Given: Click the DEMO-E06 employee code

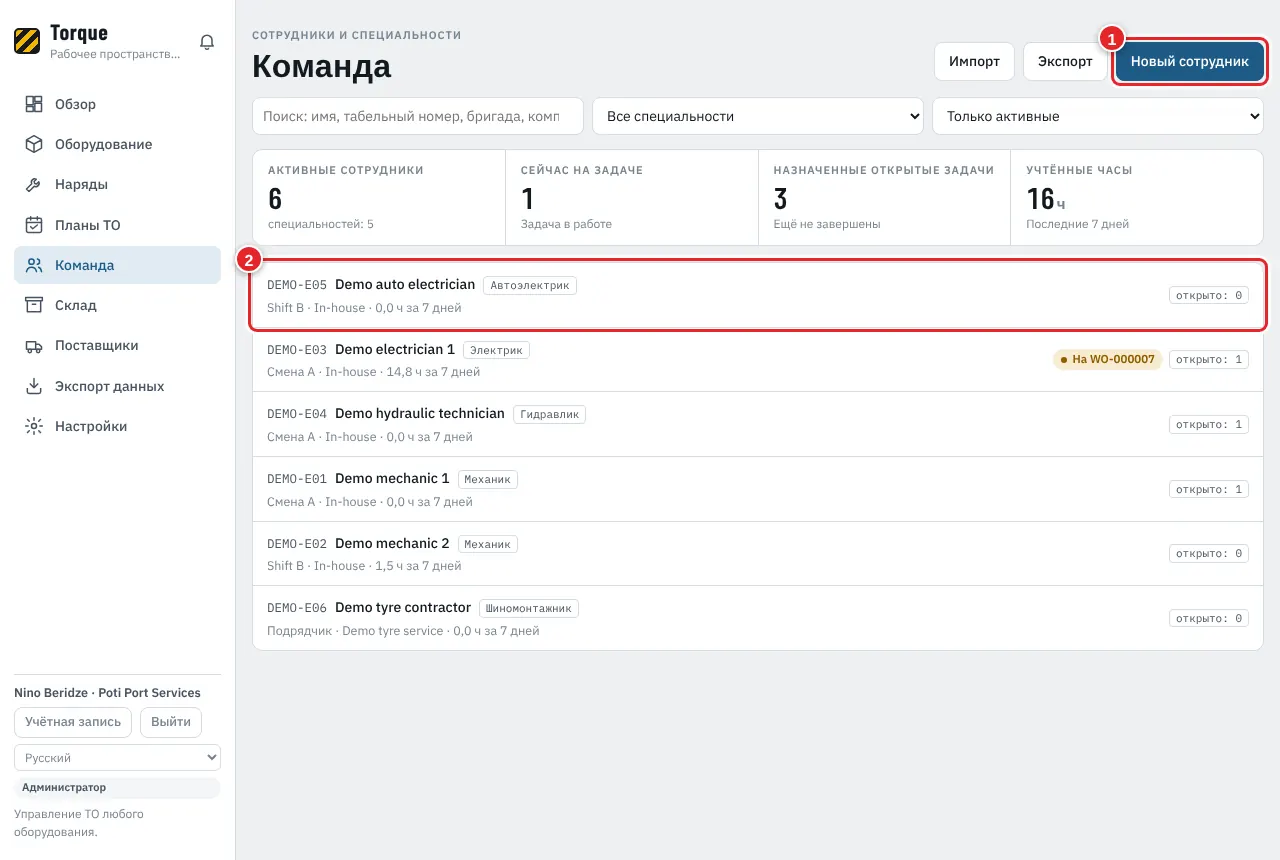Looking at the screenshot, I should (297, 608).
